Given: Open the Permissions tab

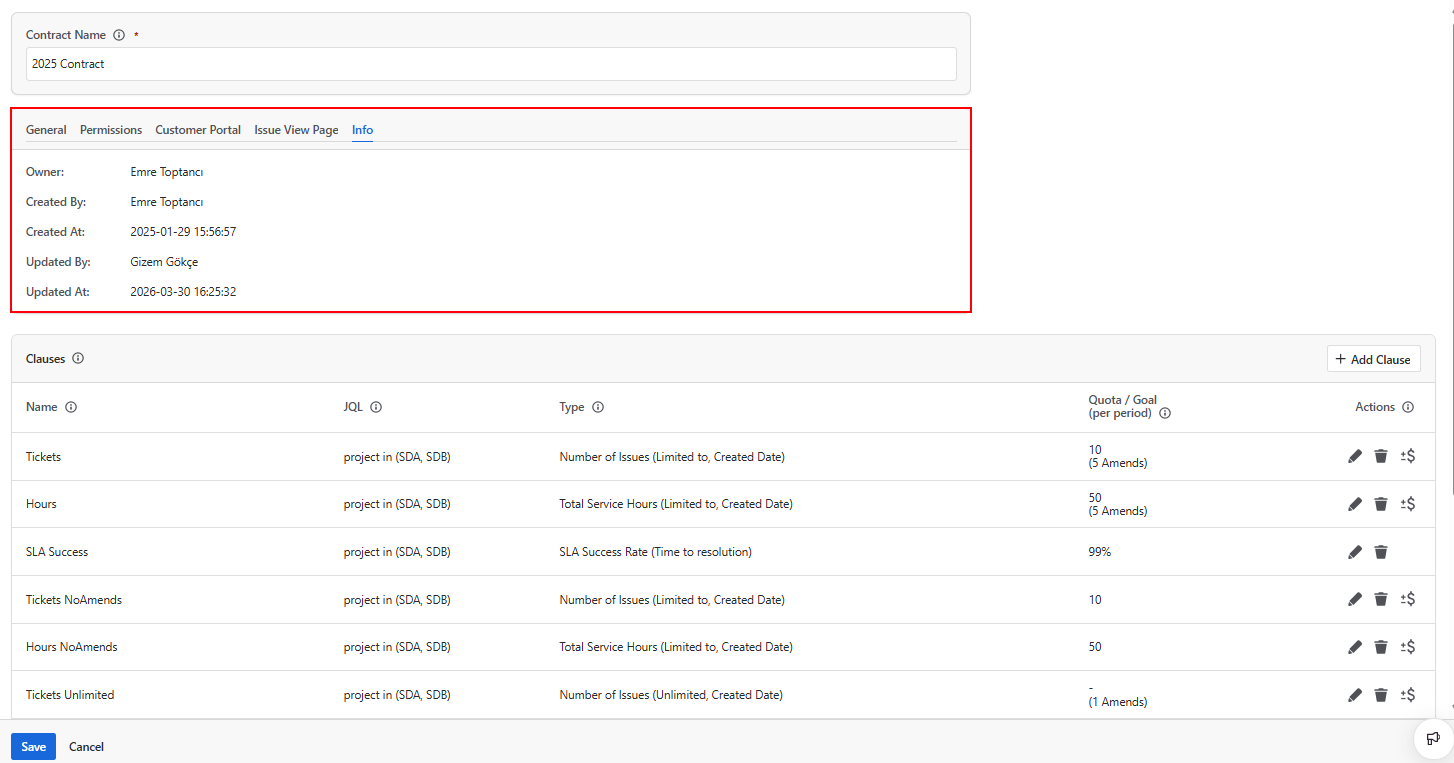Looking at the screenshot, I should coord(111,130).
